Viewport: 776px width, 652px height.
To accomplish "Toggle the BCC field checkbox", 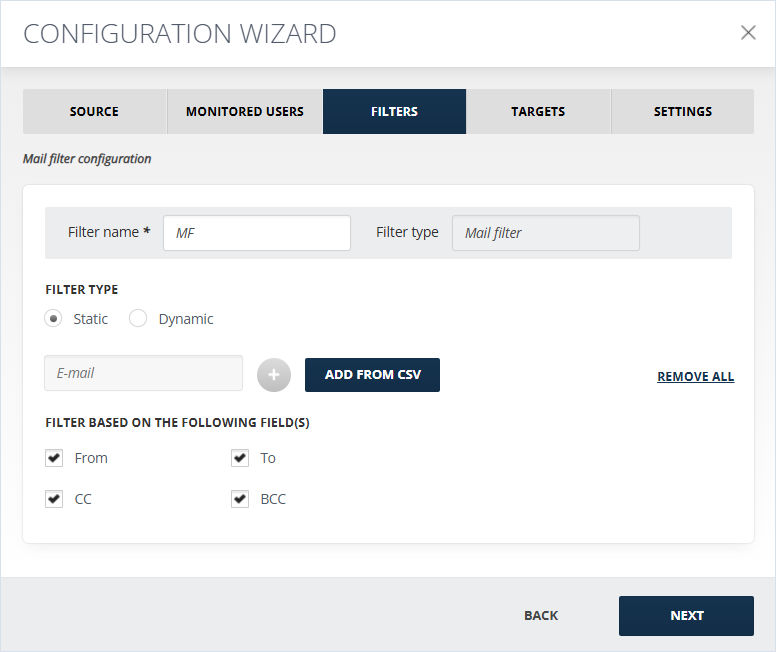I will pos(240,499).
